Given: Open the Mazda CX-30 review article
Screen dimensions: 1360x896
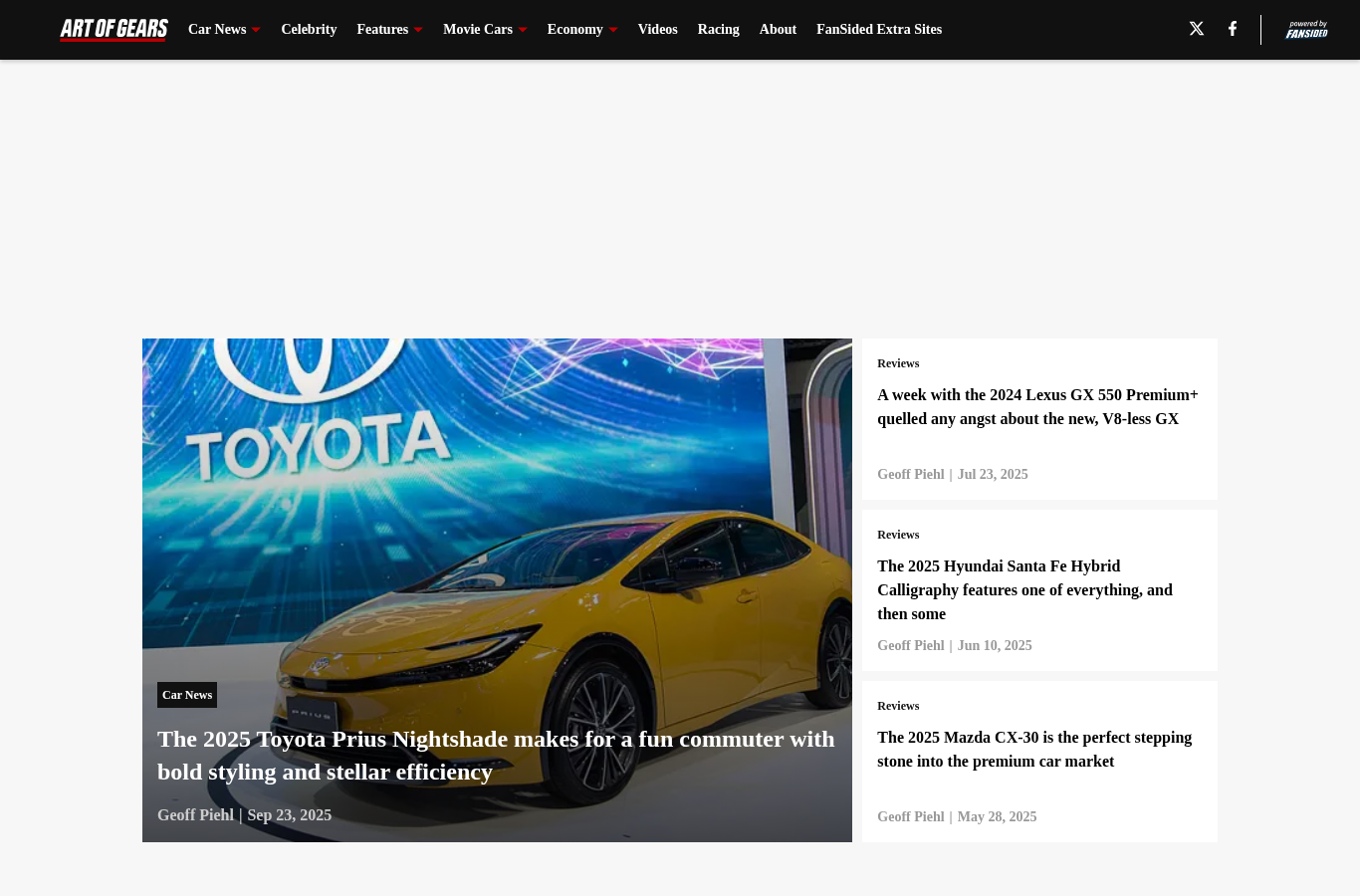Looking at the screenshot, I should [1034, 750].
